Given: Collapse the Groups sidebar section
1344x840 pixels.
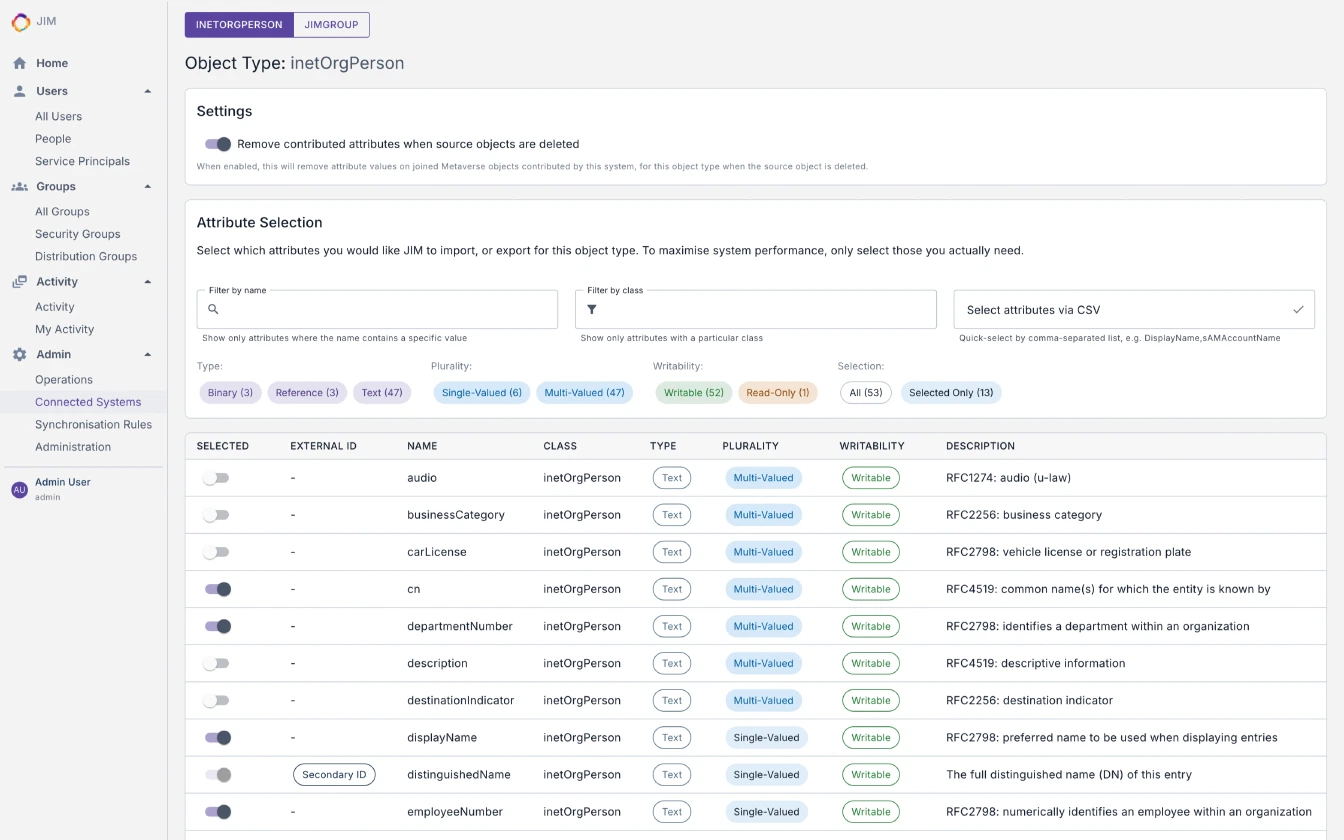Looking at the screenshot, I should click(148, 186).
